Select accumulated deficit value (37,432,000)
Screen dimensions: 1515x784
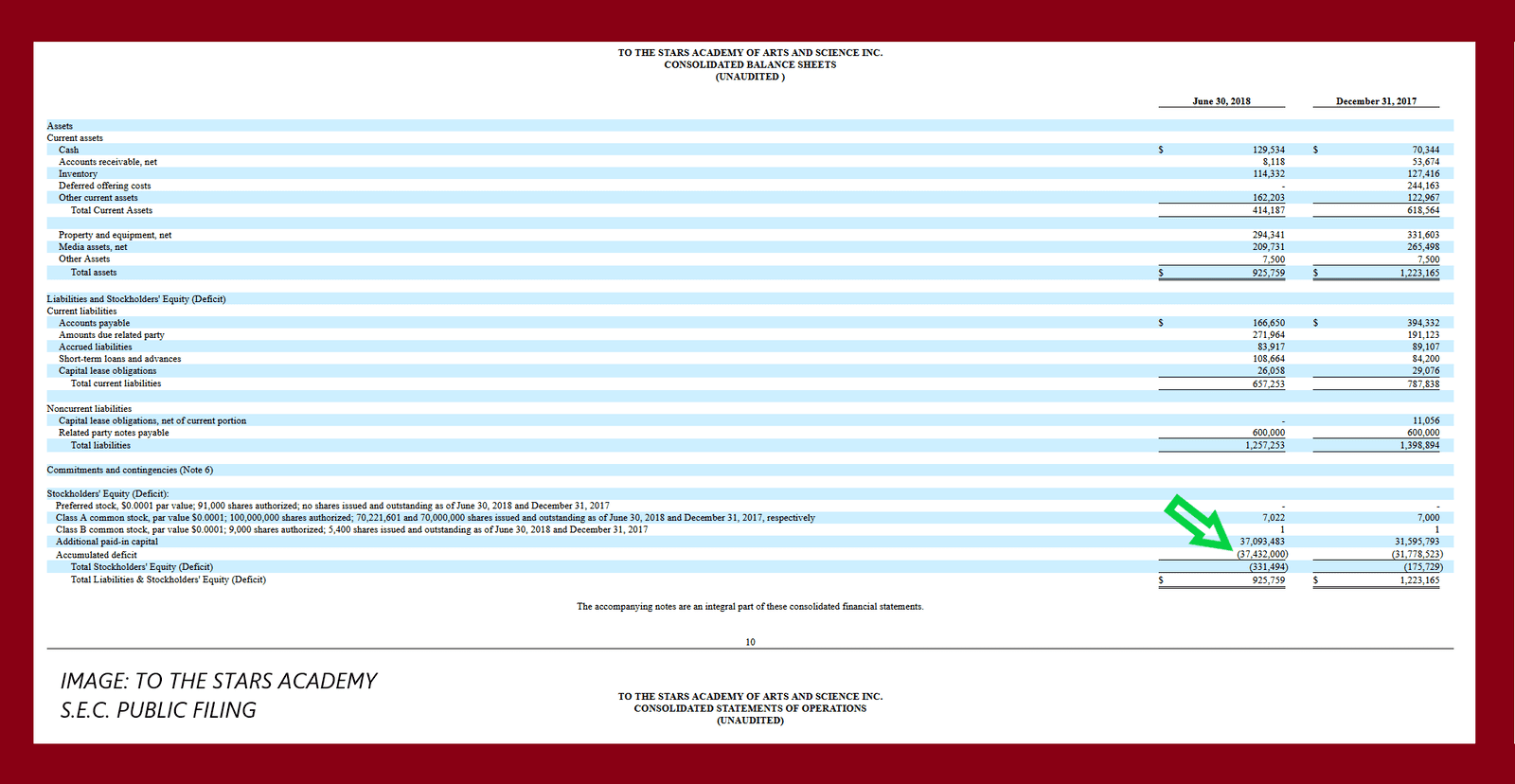point(1262,555)
